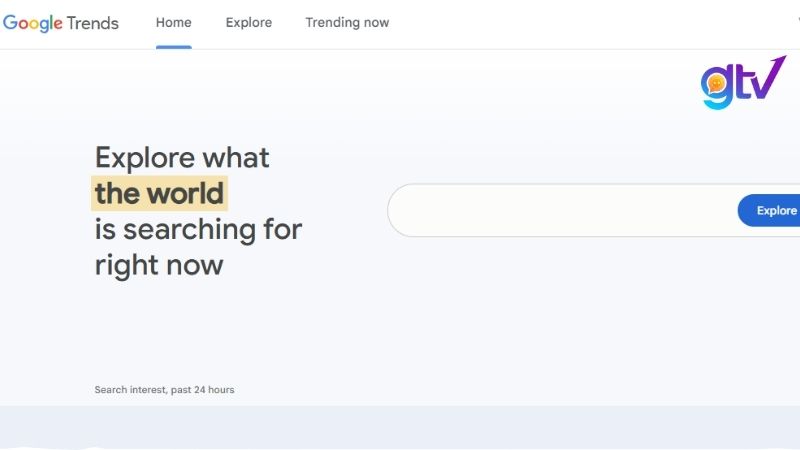Click the "right now" heading line

click(x=159, y=265)
